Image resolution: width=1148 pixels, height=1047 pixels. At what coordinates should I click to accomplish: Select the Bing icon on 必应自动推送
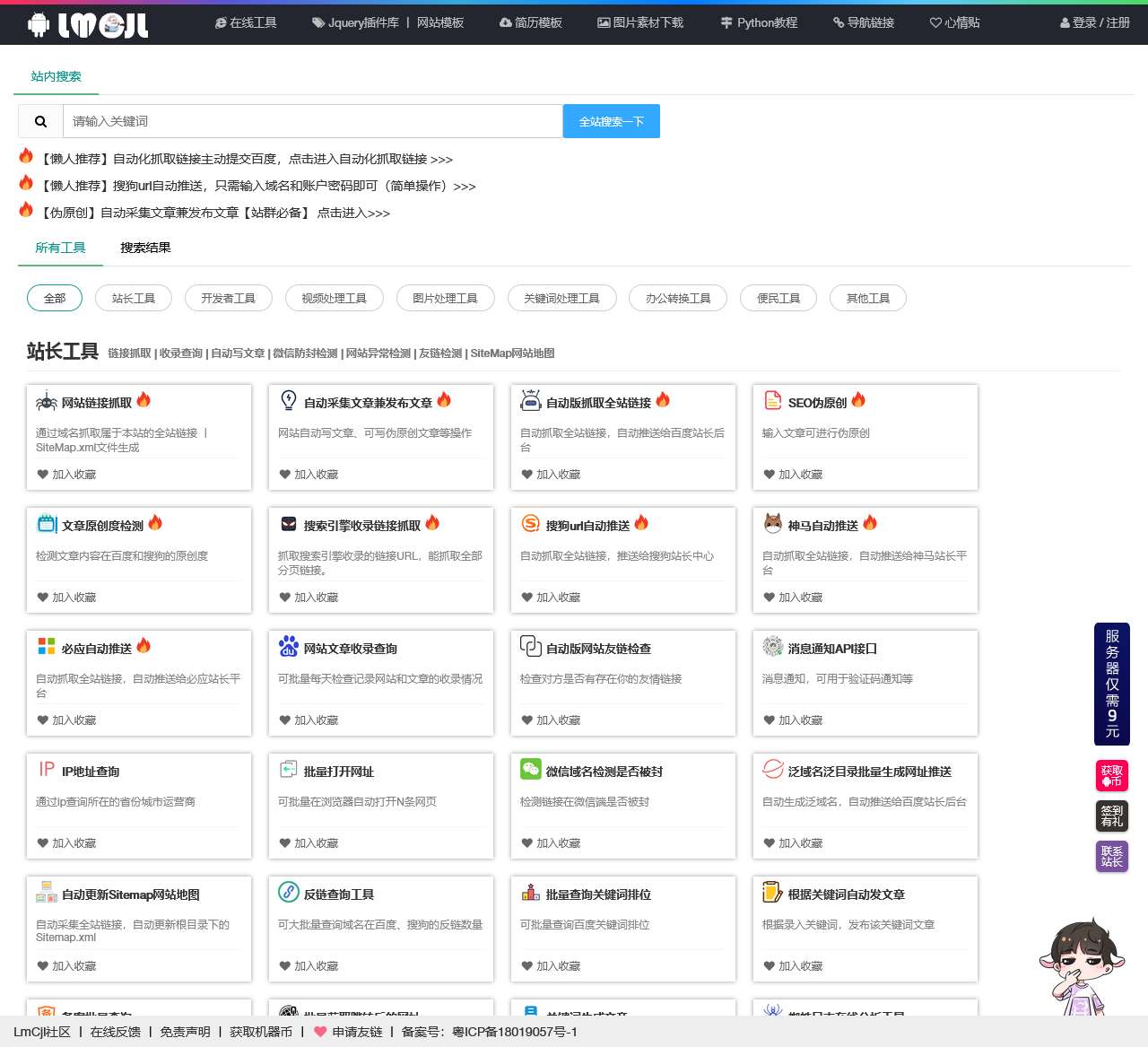pyautogui.click(x=46, y=646)
